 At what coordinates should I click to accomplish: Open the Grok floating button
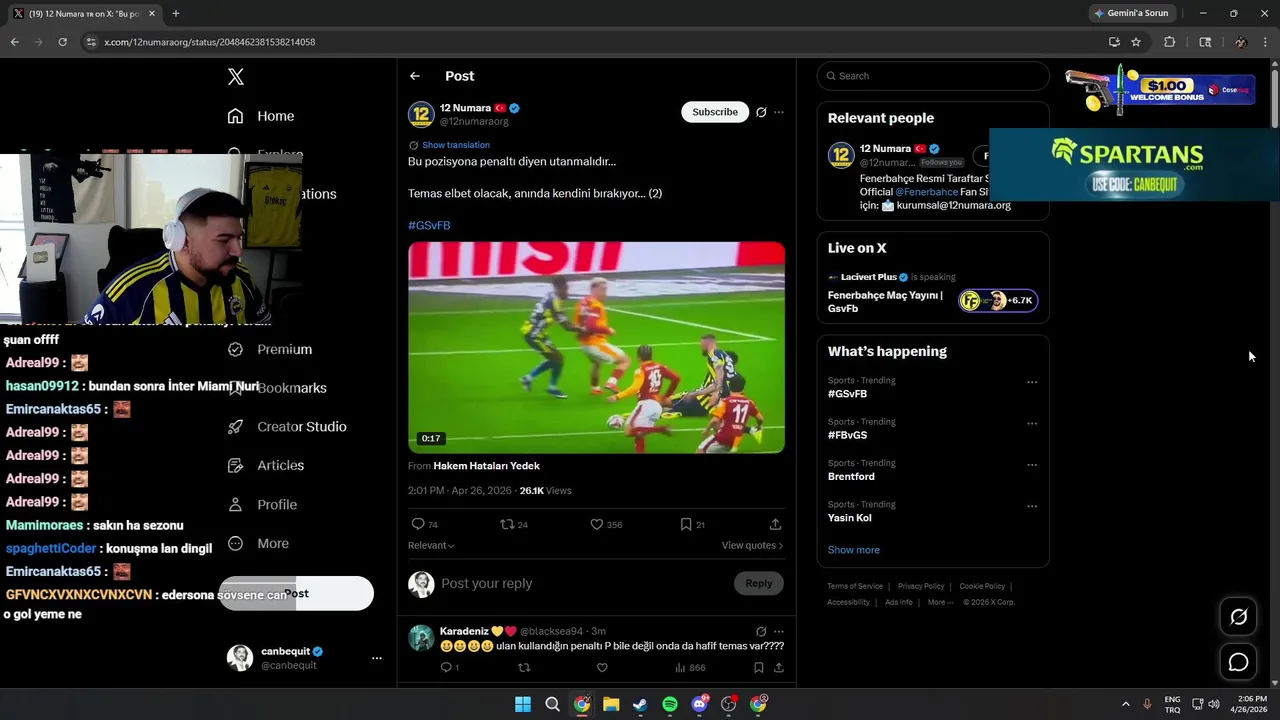tap(1238, 617)
